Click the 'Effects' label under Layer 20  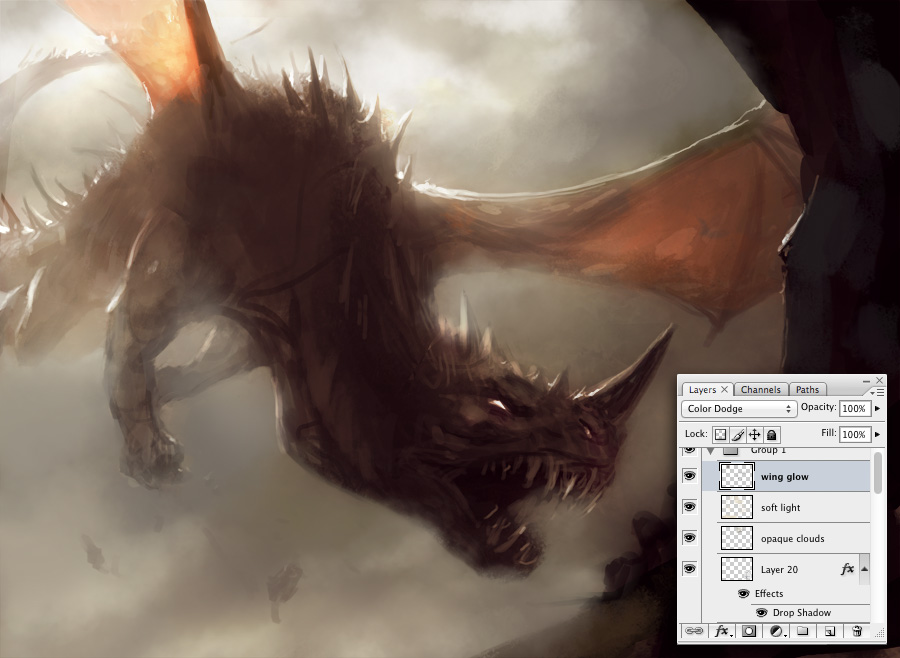tap(769, 594)
